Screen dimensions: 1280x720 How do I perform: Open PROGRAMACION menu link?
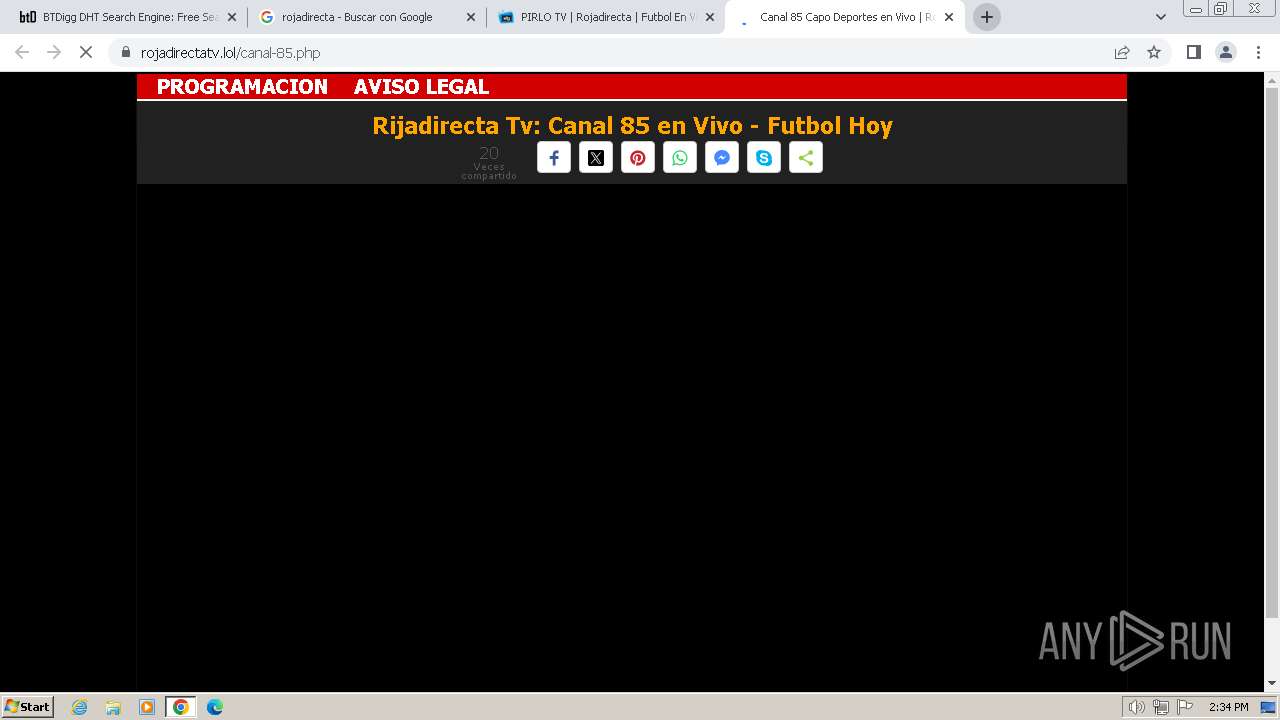point(242,87)
